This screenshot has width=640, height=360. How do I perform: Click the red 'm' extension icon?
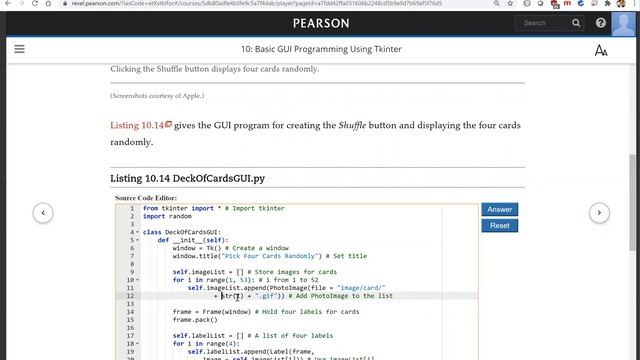coord(567,3)
